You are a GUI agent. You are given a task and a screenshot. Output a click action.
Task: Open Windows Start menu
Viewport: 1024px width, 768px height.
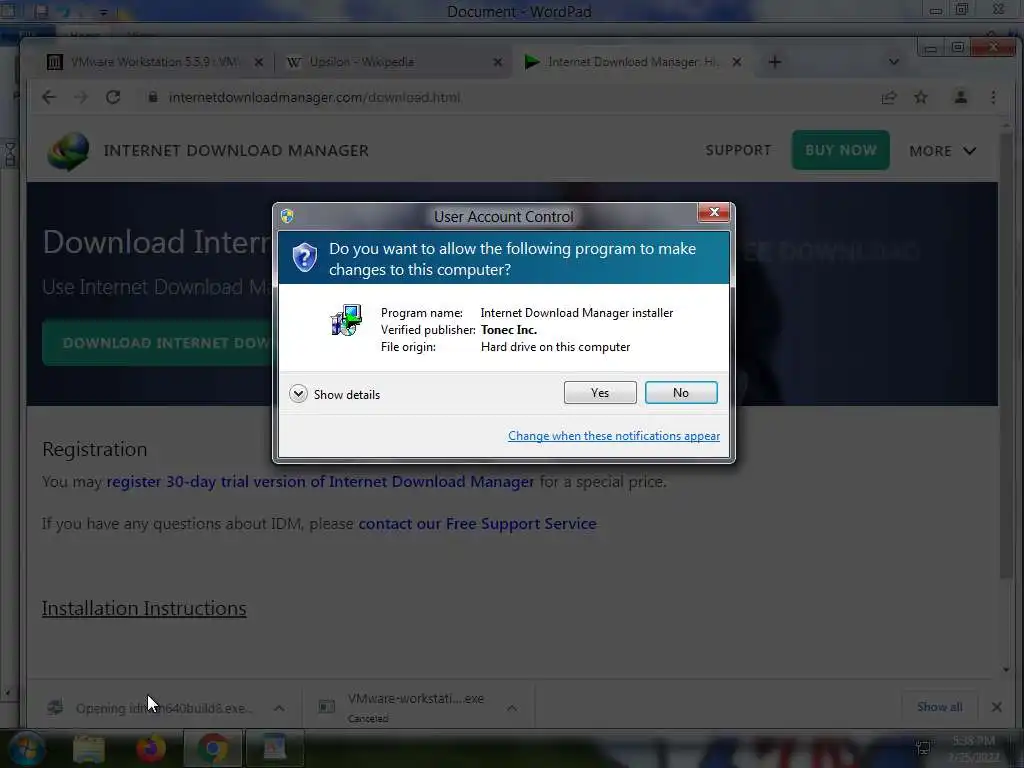(x=26, y=748)
